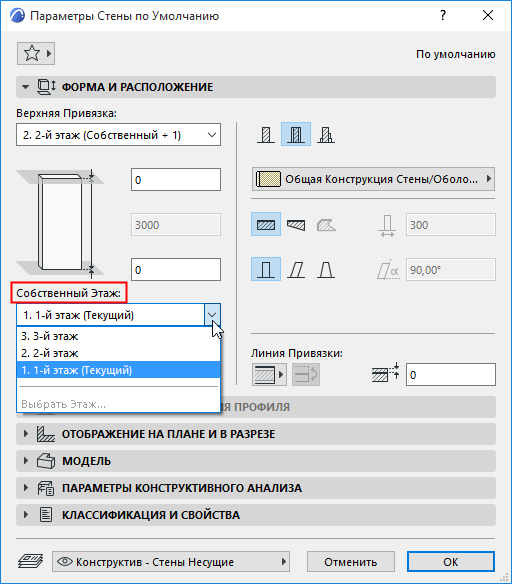Select the slanted wall profile icon
Image resolution: width=512 pixels, height=584 pixels.
tap(296, 269)
